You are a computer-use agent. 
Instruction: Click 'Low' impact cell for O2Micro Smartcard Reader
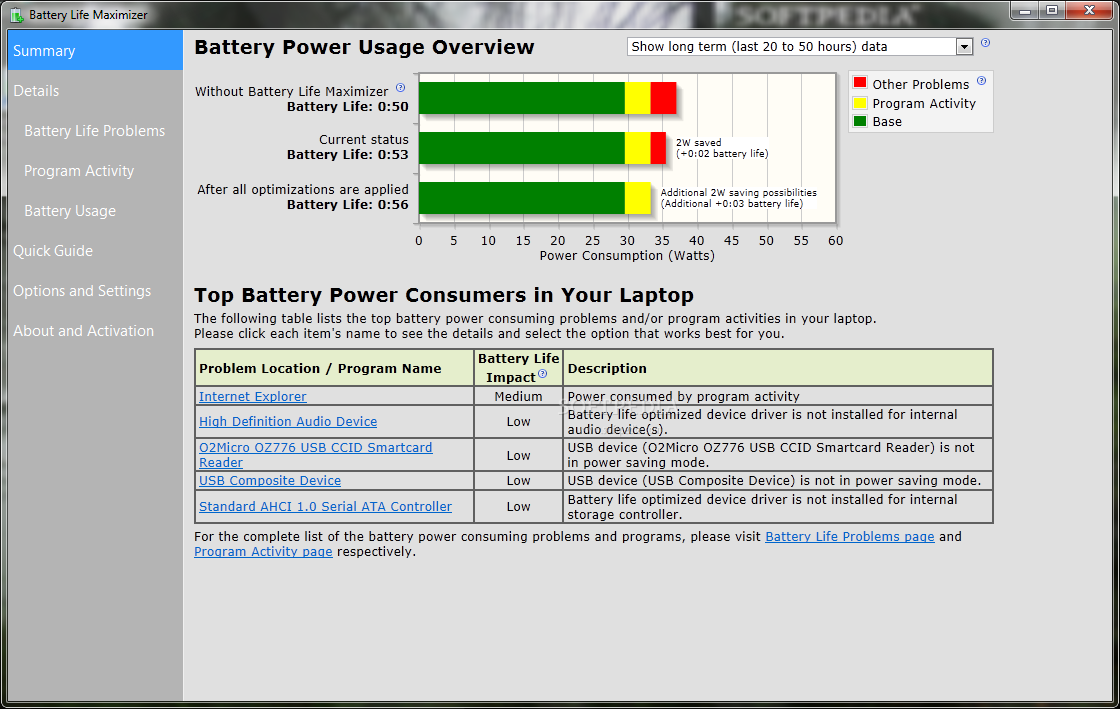pyautogui.click(x=519, y=456)
